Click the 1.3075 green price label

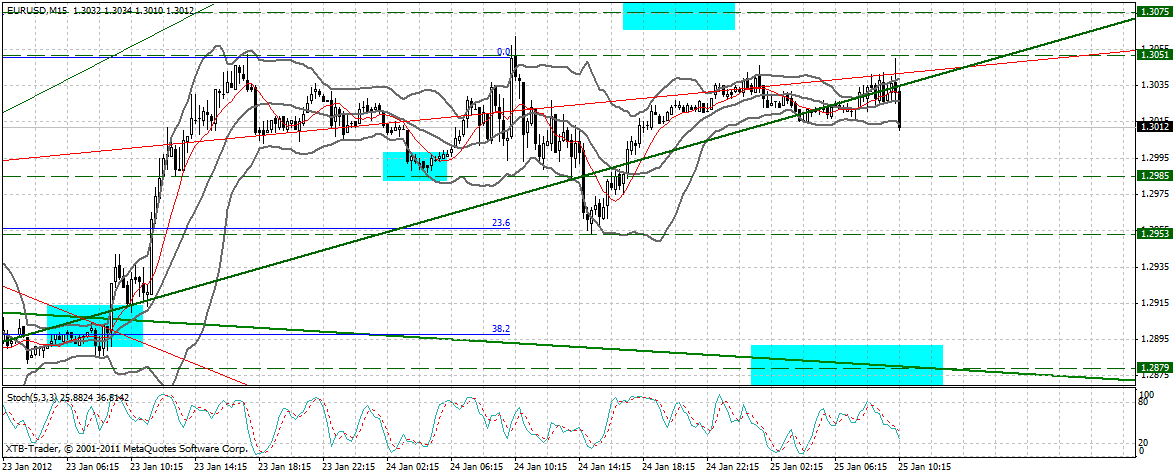pos(1154,13)
